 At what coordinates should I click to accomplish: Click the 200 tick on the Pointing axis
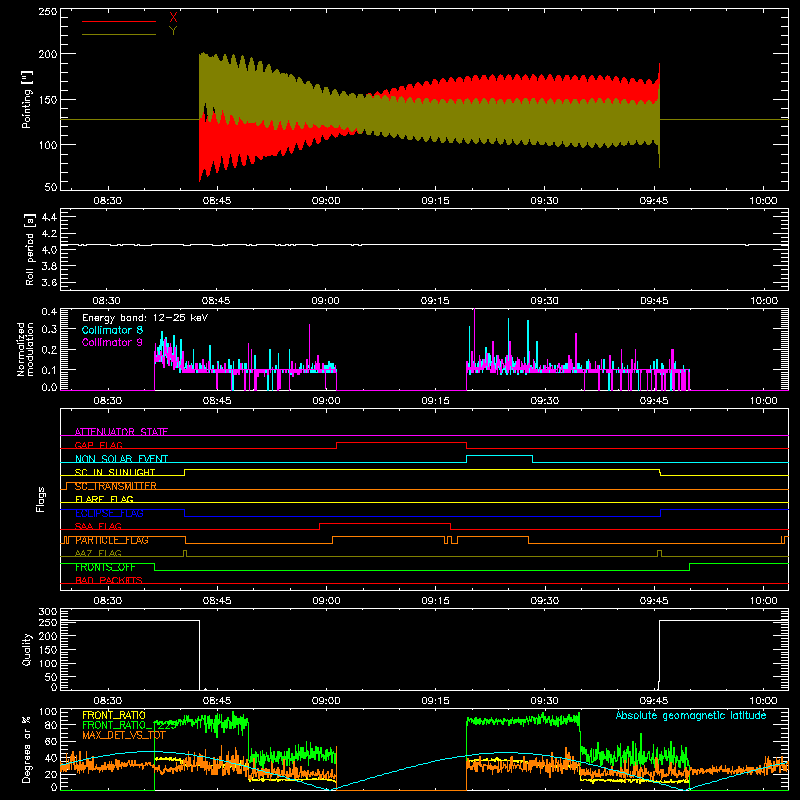coord(48,54)
